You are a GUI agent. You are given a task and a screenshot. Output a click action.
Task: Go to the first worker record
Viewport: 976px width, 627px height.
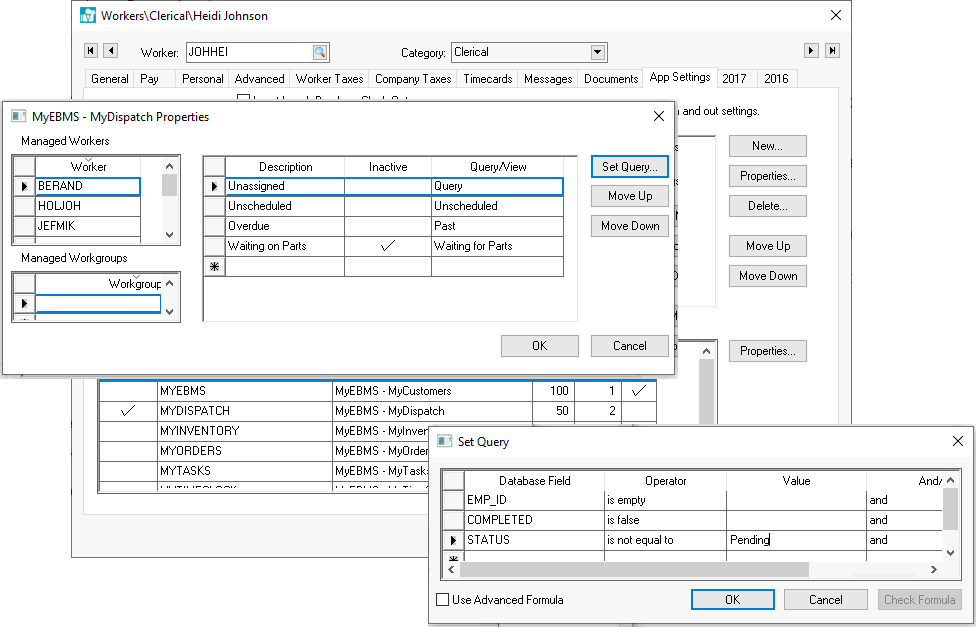point(91,51)
